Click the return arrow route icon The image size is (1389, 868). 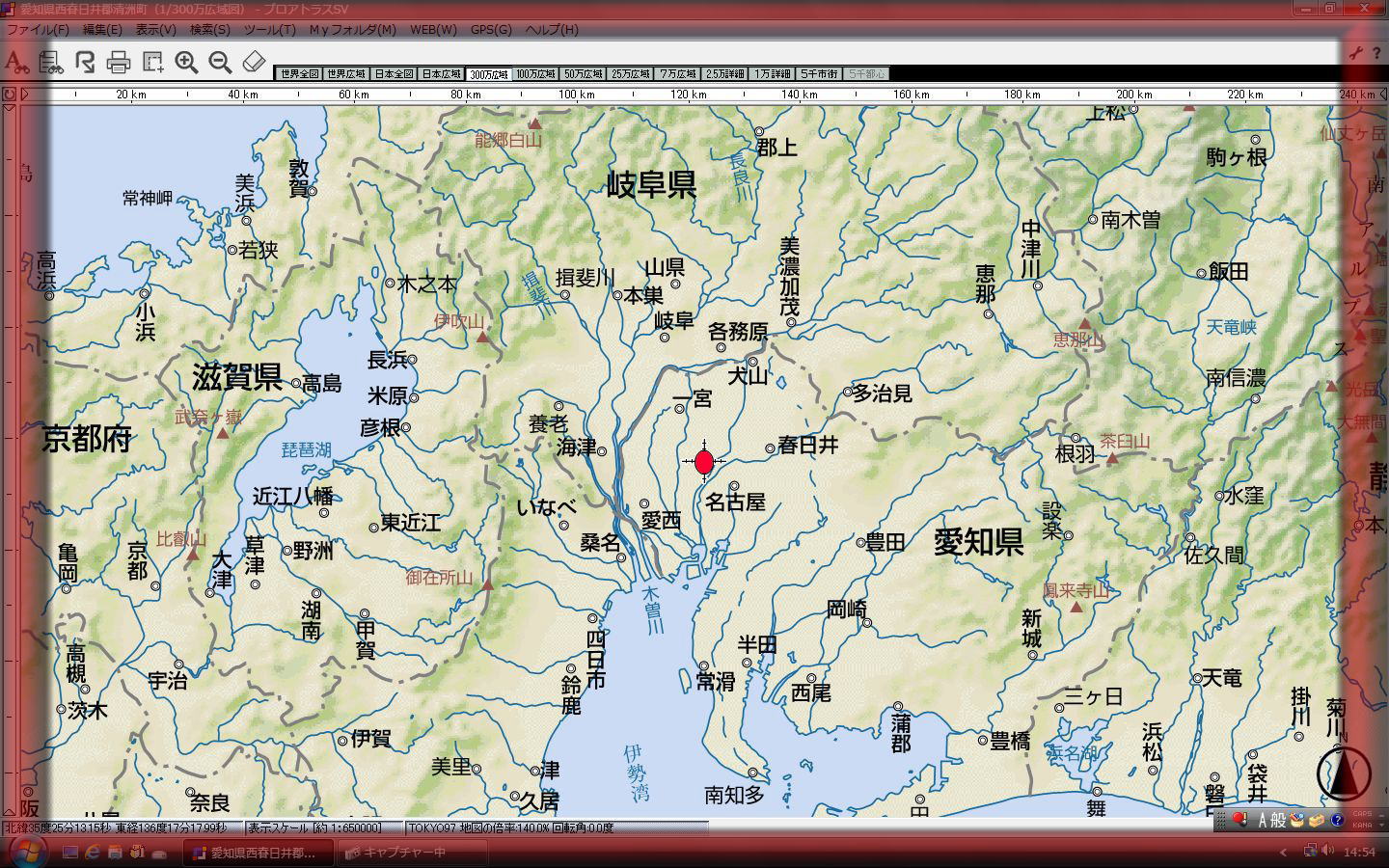tap(85, 64)
